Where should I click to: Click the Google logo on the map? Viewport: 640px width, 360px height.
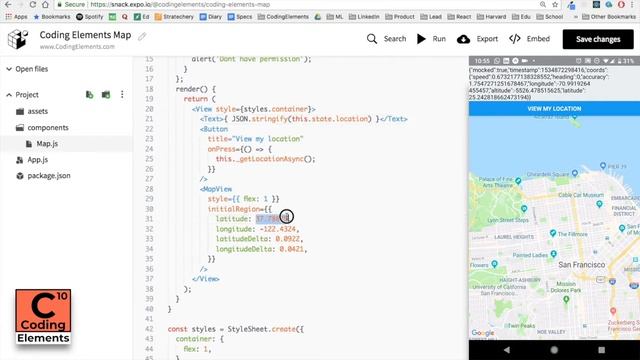click(x=483, y=333)
